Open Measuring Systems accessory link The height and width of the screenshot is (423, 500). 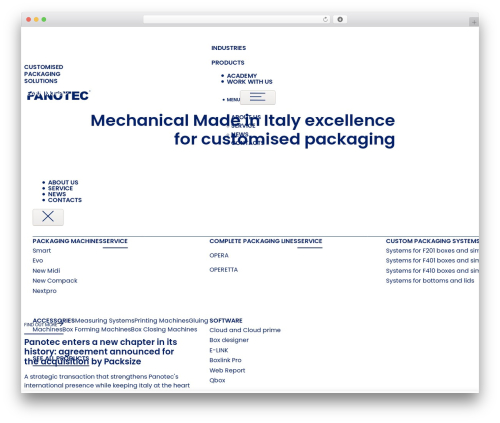(104, 321)
